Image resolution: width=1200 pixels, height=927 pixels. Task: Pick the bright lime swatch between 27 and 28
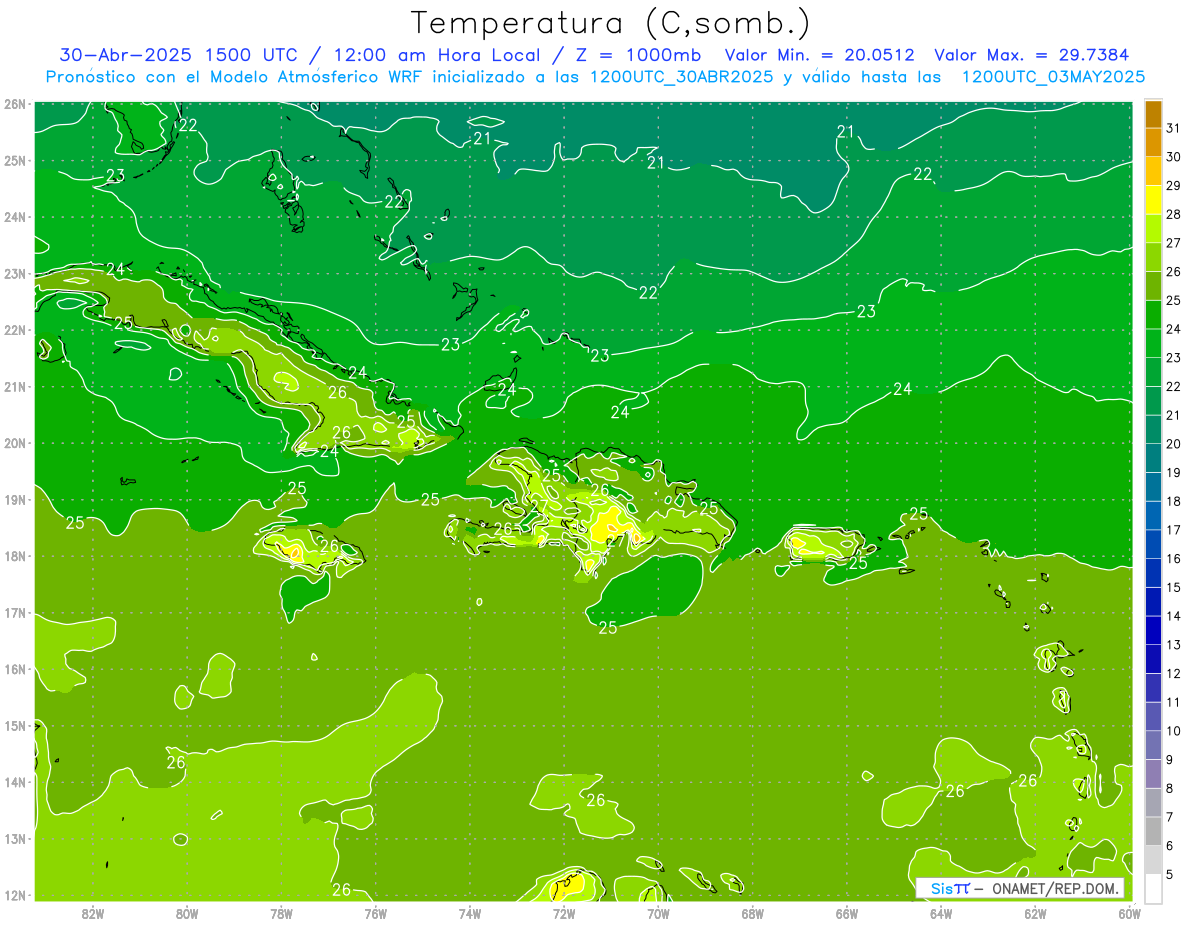point(1153,229)
